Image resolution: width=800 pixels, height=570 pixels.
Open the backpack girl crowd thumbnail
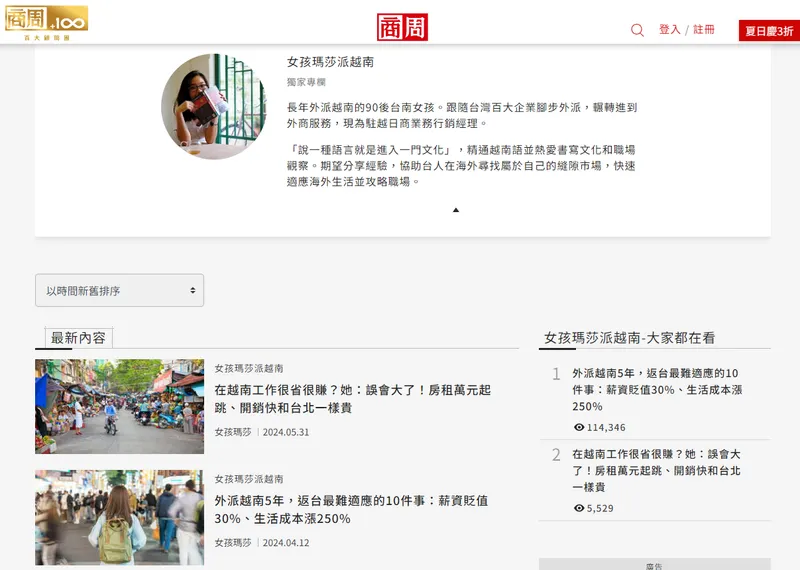(119, 517)
